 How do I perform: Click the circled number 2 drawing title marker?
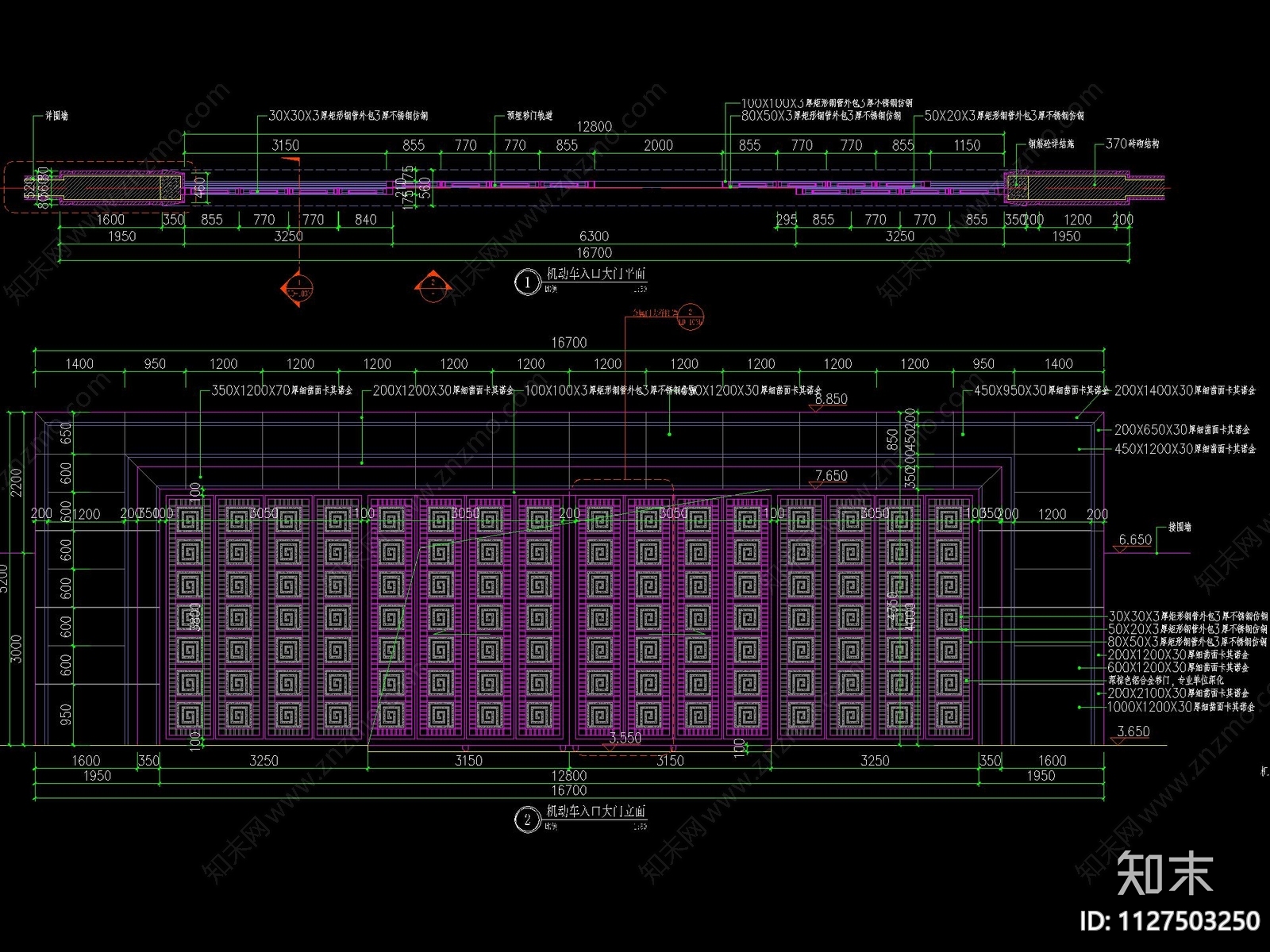527,820
